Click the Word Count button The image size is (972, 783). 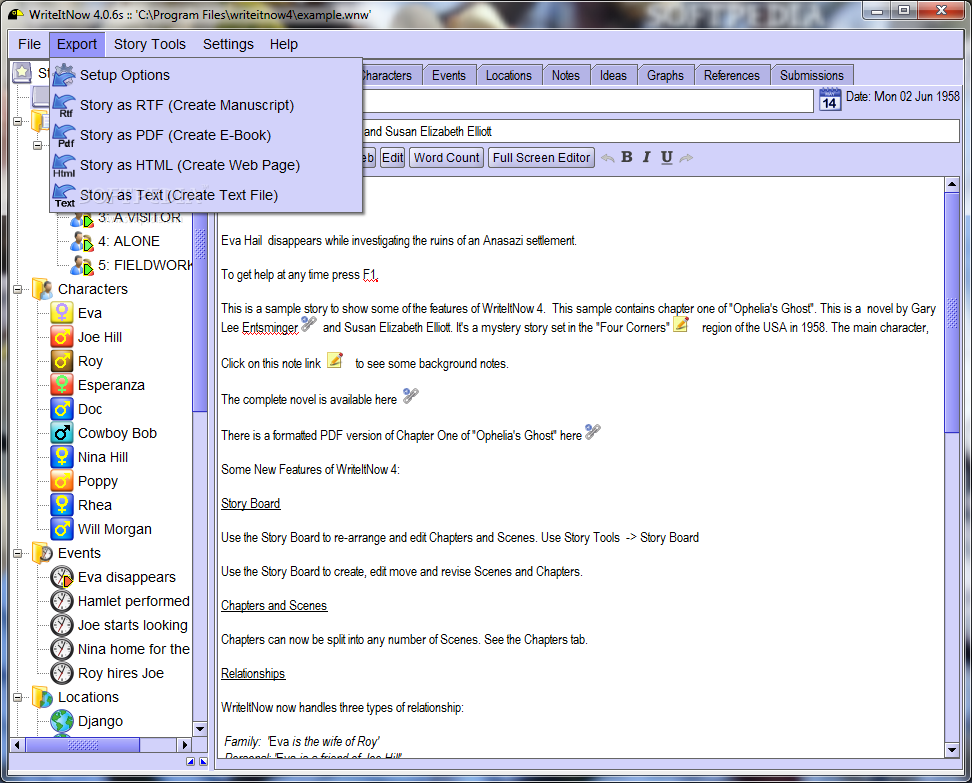446,157
